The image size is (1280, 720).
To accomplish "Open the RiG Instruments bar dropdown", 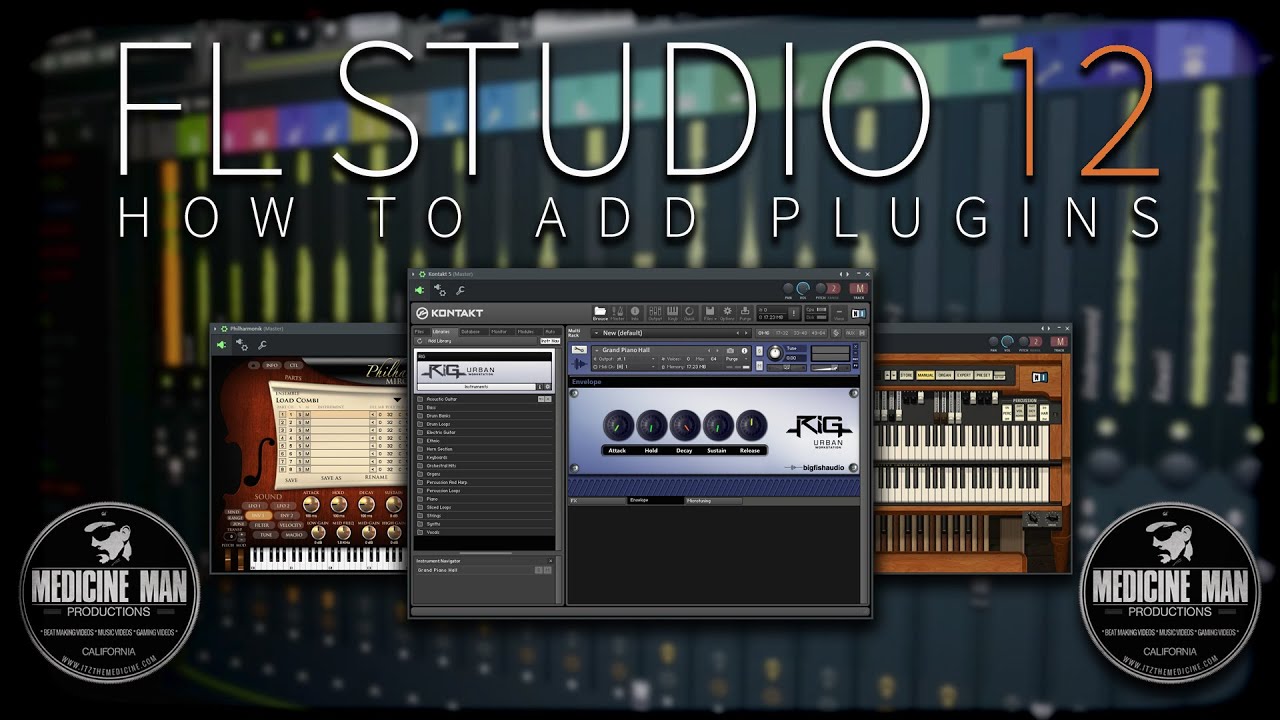I will click(x=476, y=387).
